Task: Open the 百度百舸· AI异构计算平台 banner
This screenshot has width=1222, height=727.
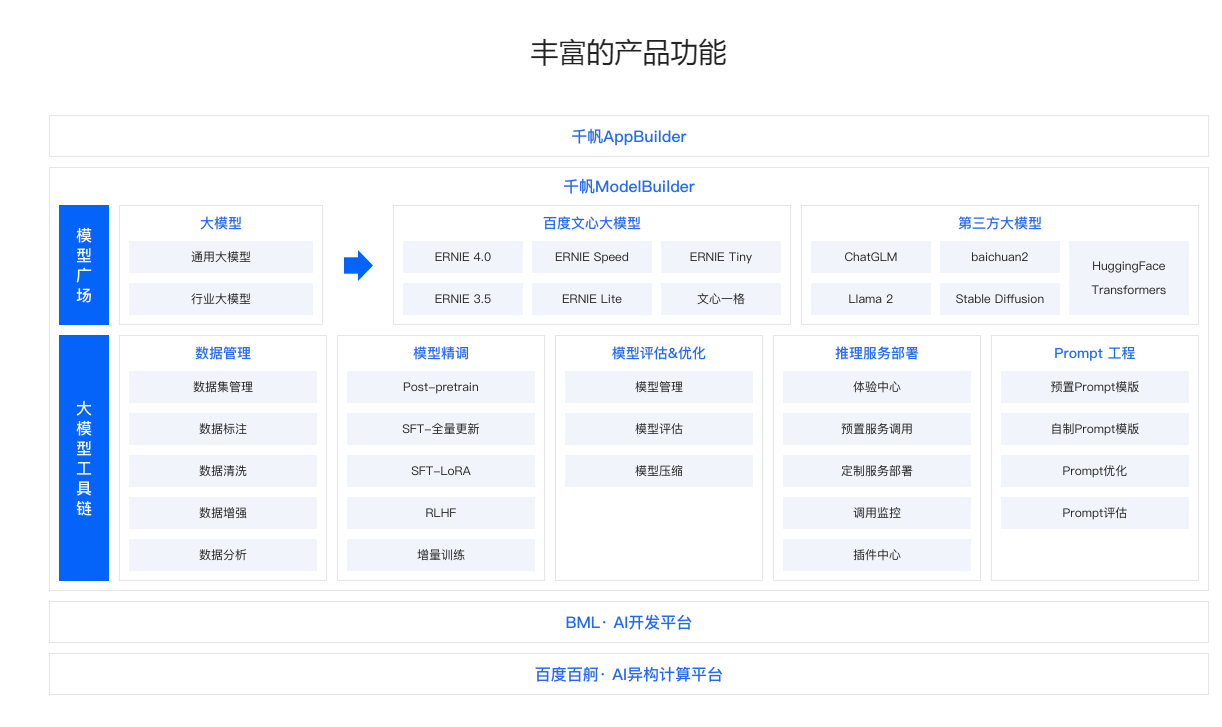Action: pos(629,674)
